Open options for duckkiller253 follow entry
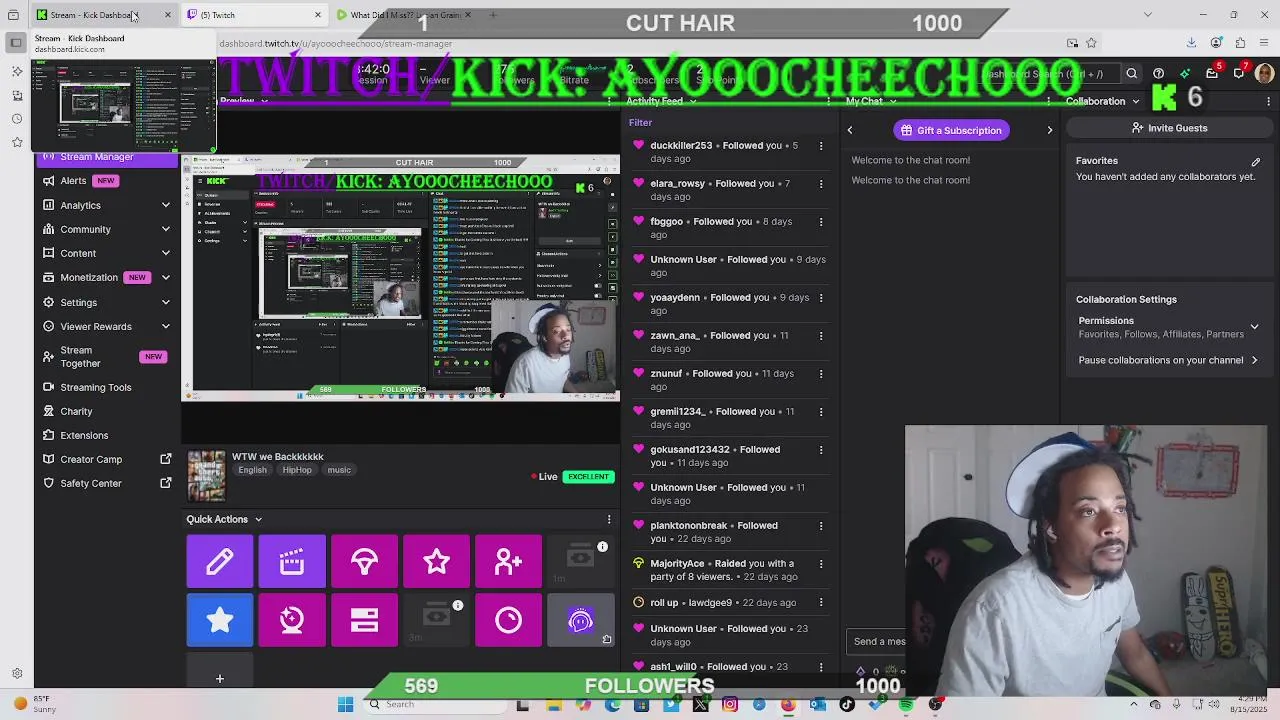The height and width of the screenshot is (720, 1280). [821, 146]
